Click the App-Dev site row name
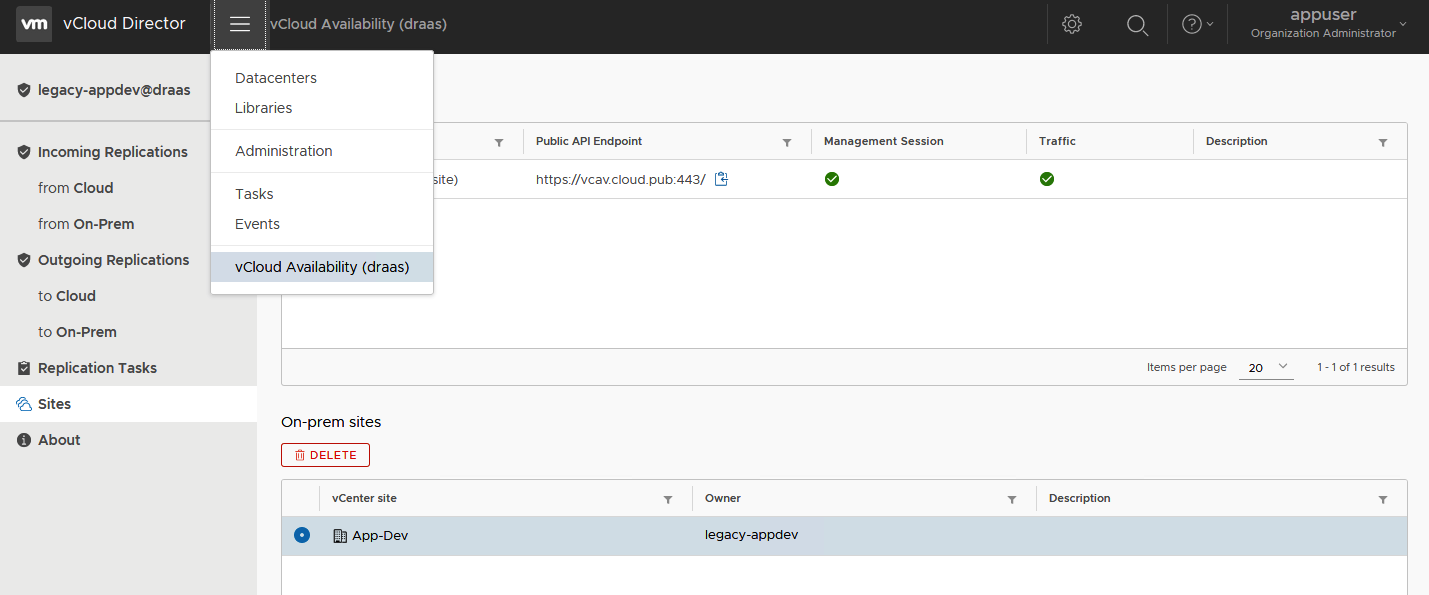1429x595 pixels. pyautogui.click(x=380, y=535)
